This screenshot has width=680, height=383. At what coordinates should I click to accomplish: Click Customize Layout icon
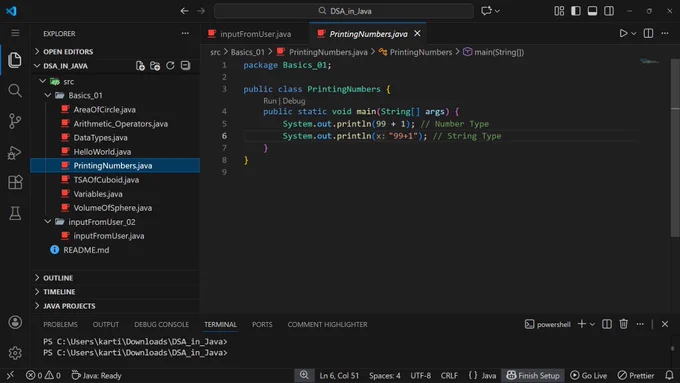click(559, 11)
